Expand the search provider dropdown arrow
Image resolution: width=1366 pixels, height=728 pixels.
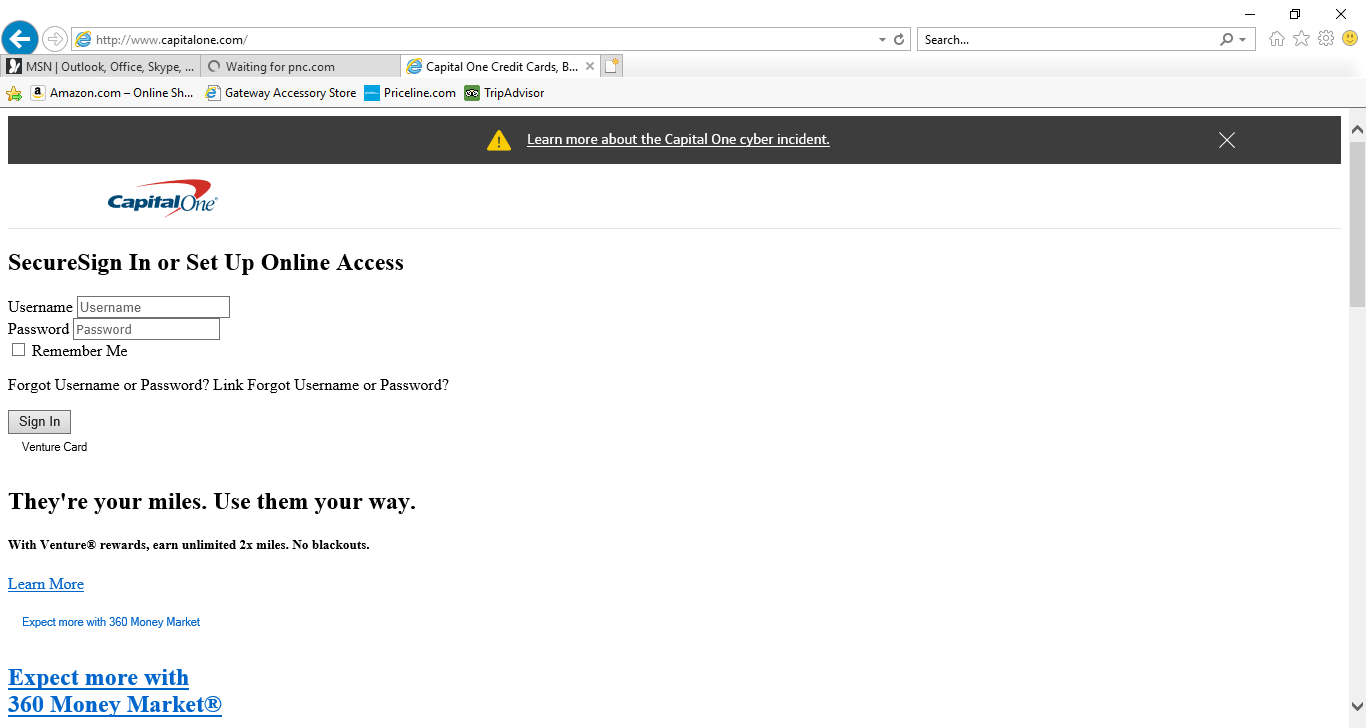tap(1243, 40)
